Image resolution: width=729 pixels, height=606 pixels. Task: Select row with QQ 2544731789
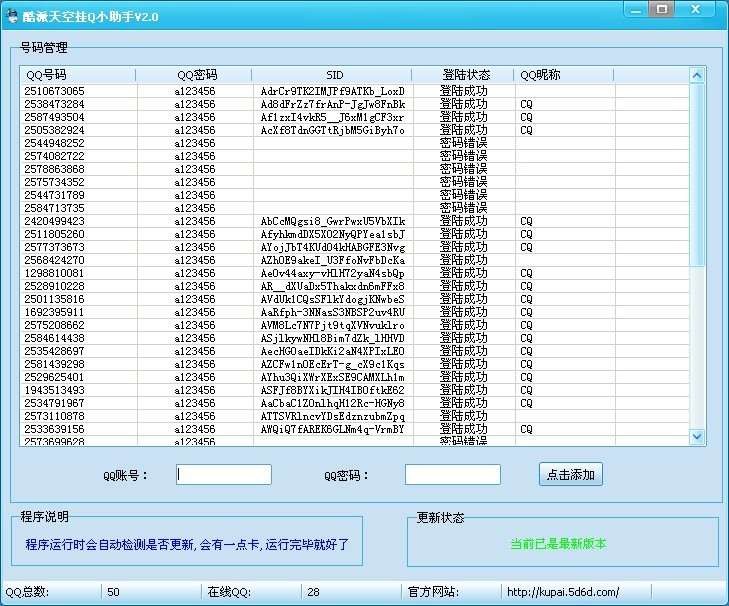coord(355,195)
